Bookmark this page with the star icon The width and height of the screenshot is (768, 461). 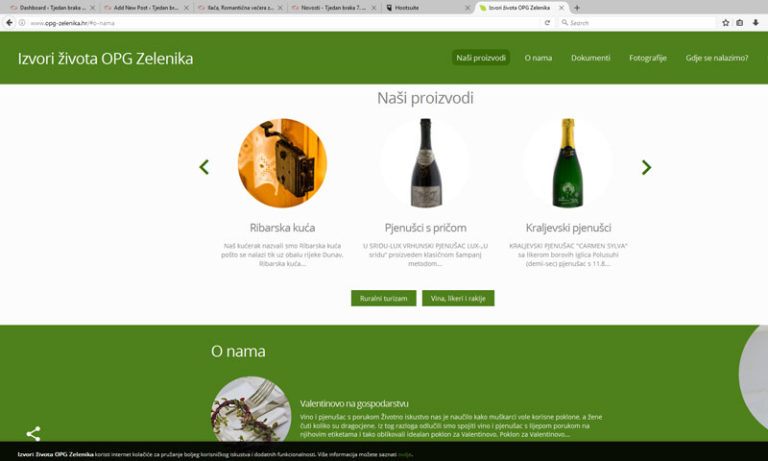point(725,23)
